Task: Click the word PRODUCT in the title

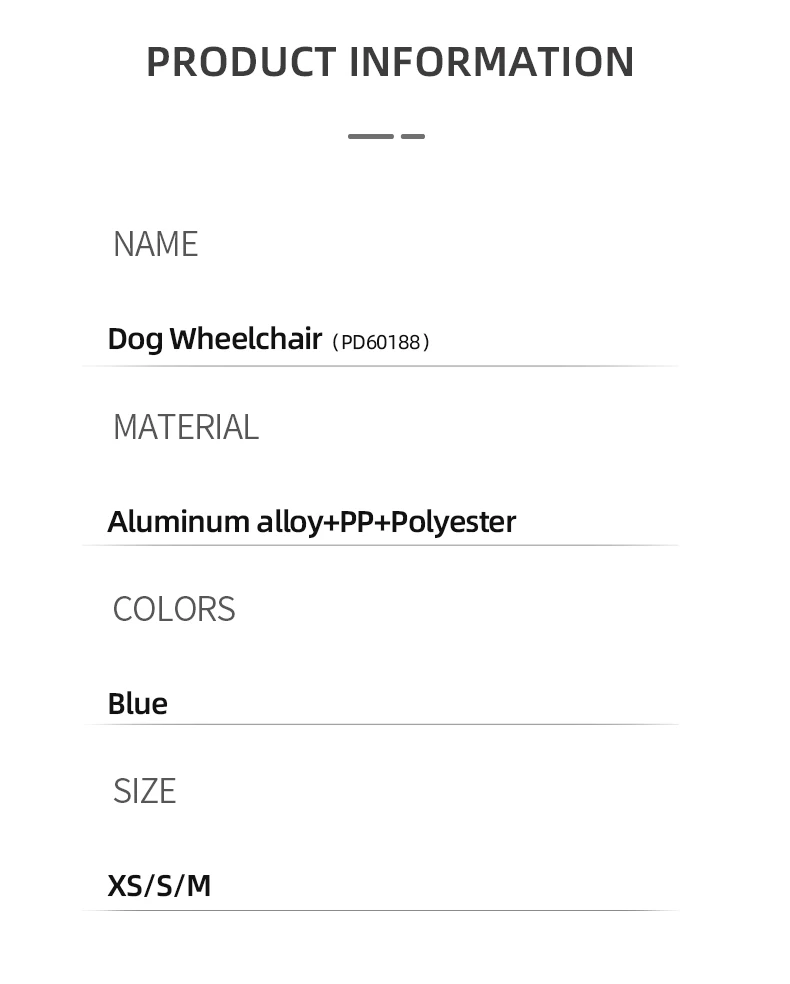Action: click(x=241, y=62)
